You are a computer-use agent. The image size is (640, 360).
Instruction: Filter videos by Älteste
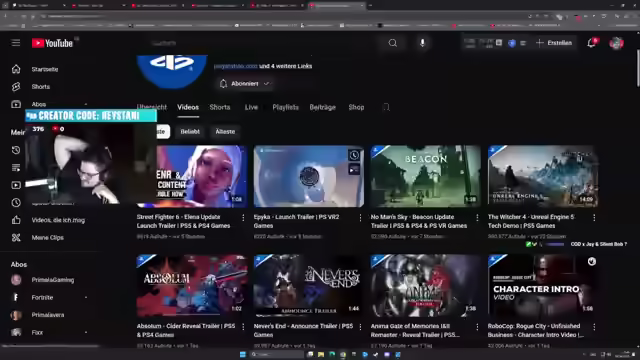(225, 132)
